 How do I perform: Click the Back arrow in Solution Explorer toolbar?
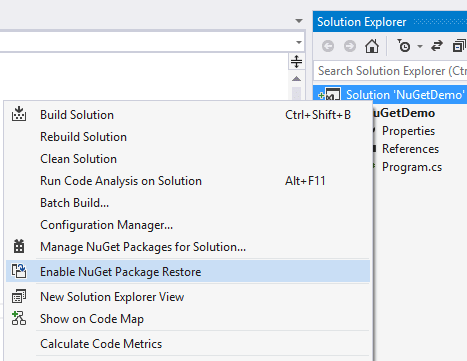point(328,46)
